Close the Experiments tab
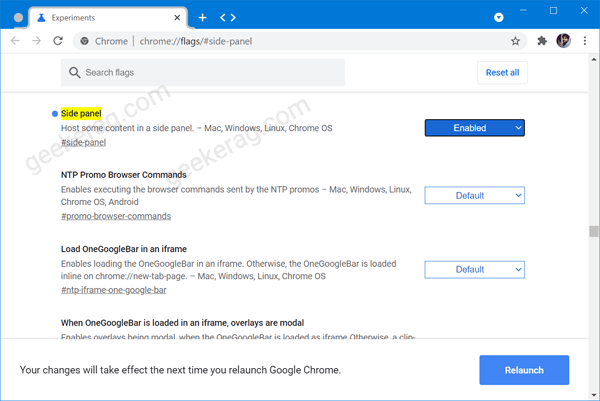Screen dimensions: 600x401 (x=177, y=18)
